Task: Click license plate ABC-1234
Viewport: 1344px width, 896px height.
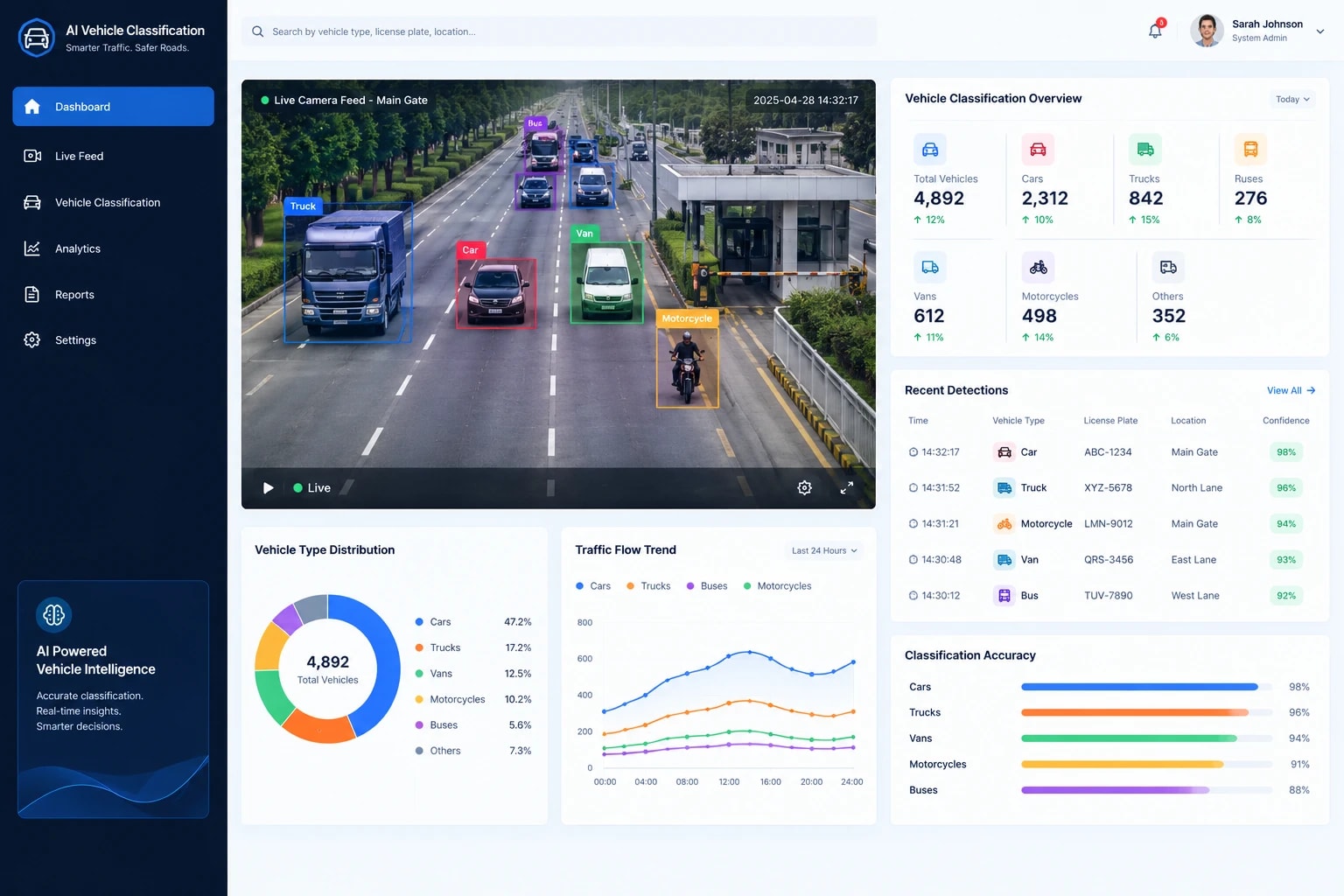Action: 1108,452
